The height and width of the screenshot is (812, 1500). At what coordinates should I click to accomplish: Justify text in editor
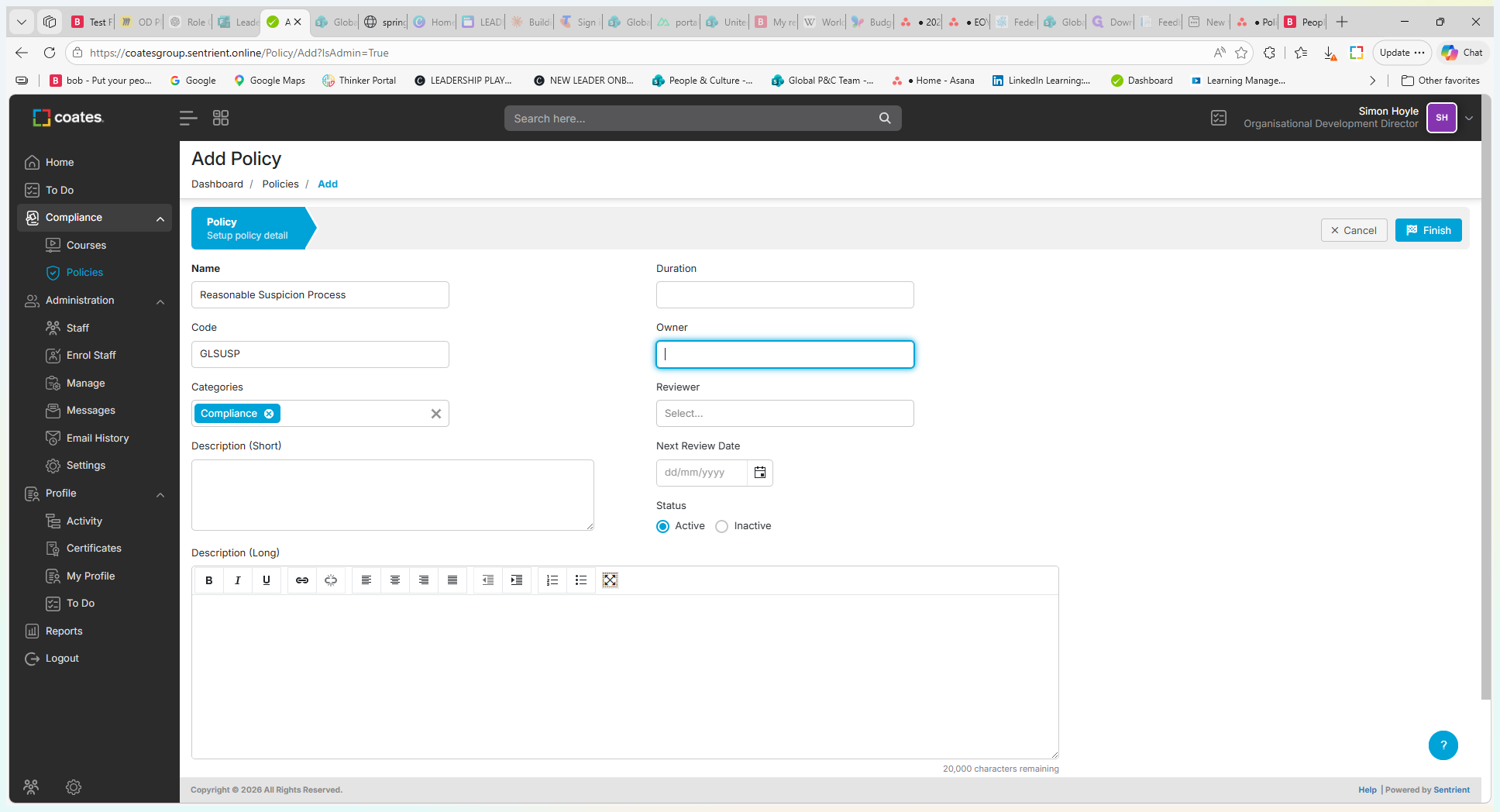(x=452, y=580)
